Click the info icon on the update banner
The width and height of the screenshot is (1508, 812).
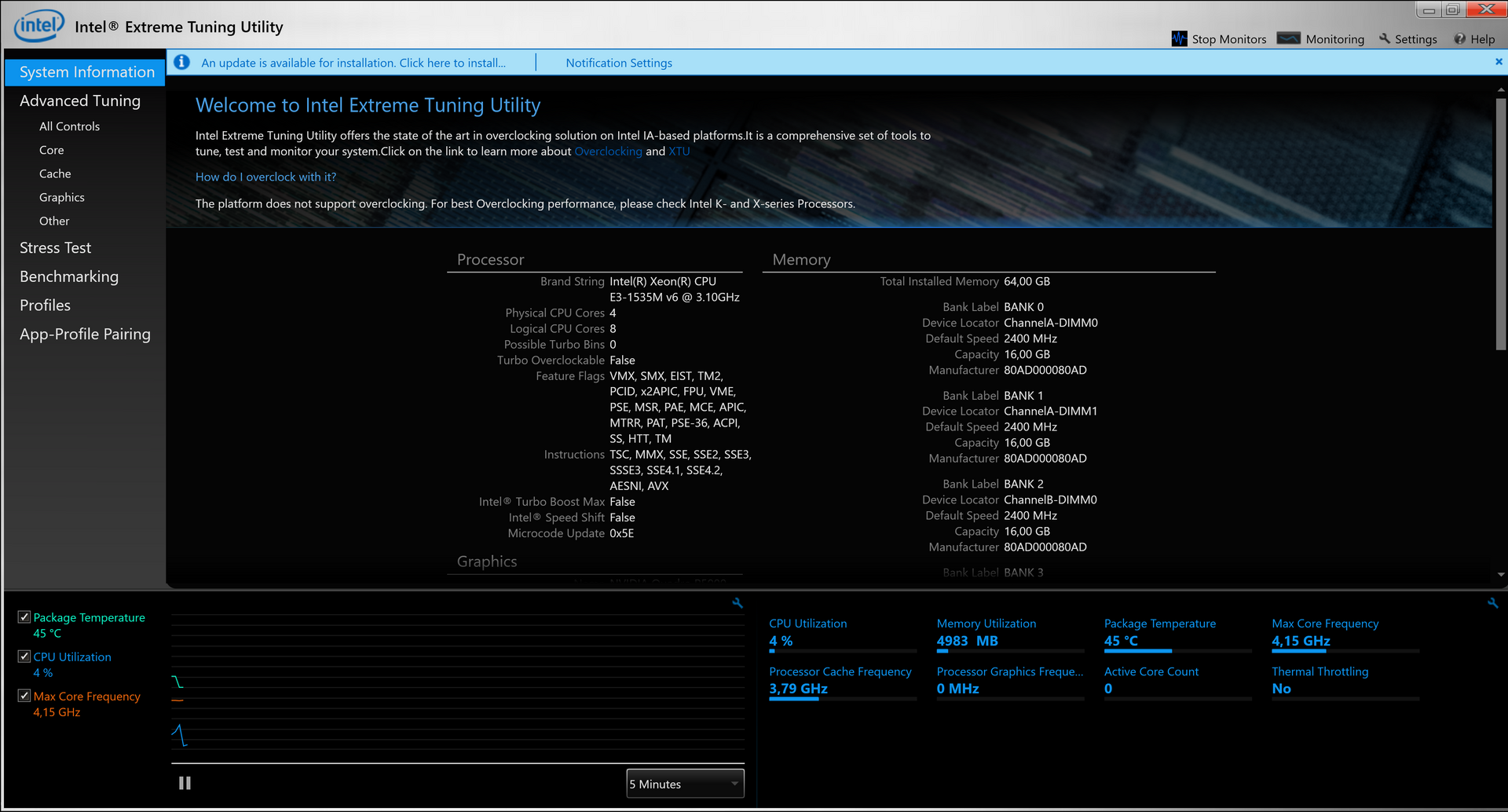pos(181,62)
